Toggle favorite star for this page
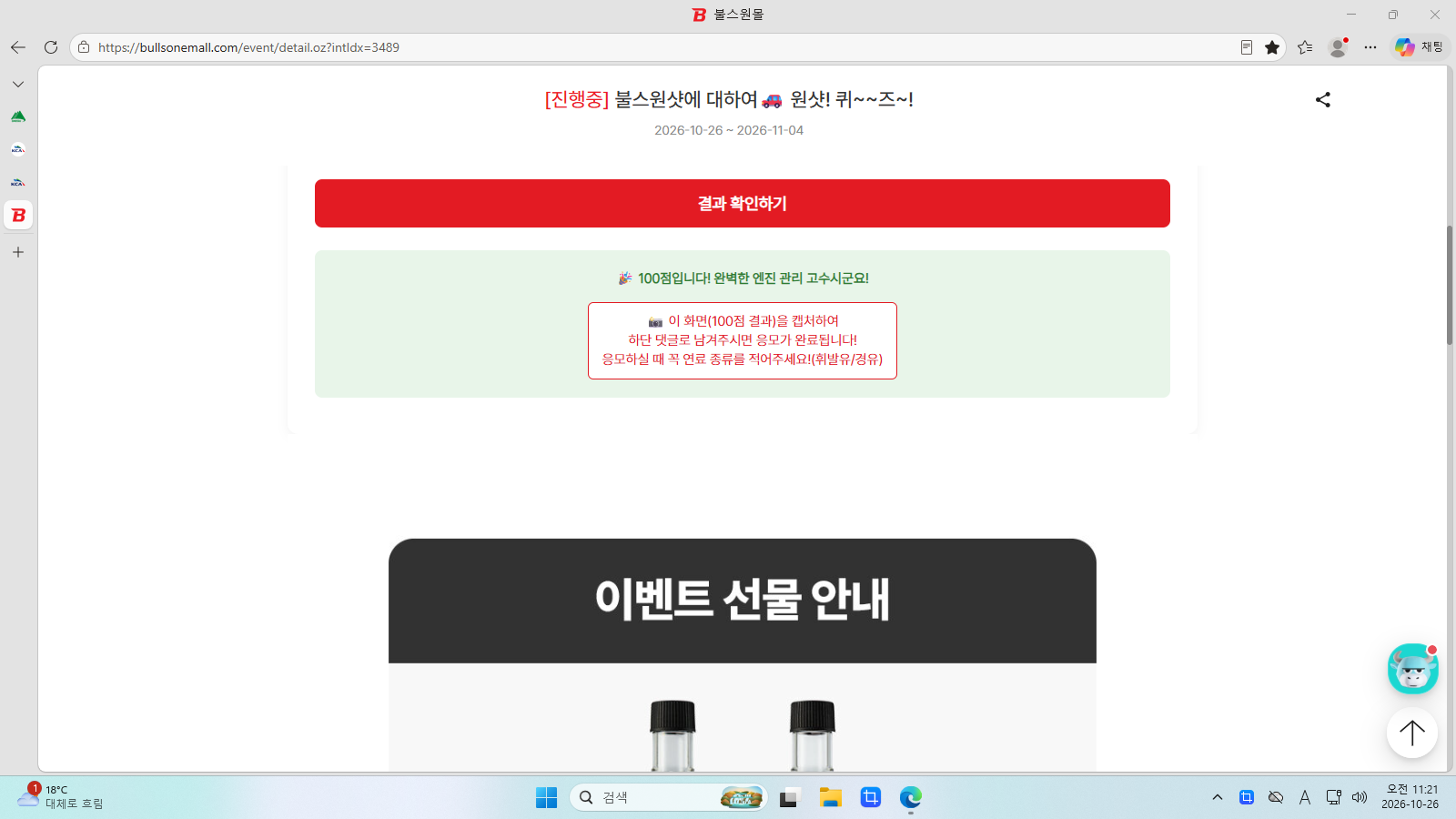The width and height of the screenshot is (1456, 819). pos(1272,47)
